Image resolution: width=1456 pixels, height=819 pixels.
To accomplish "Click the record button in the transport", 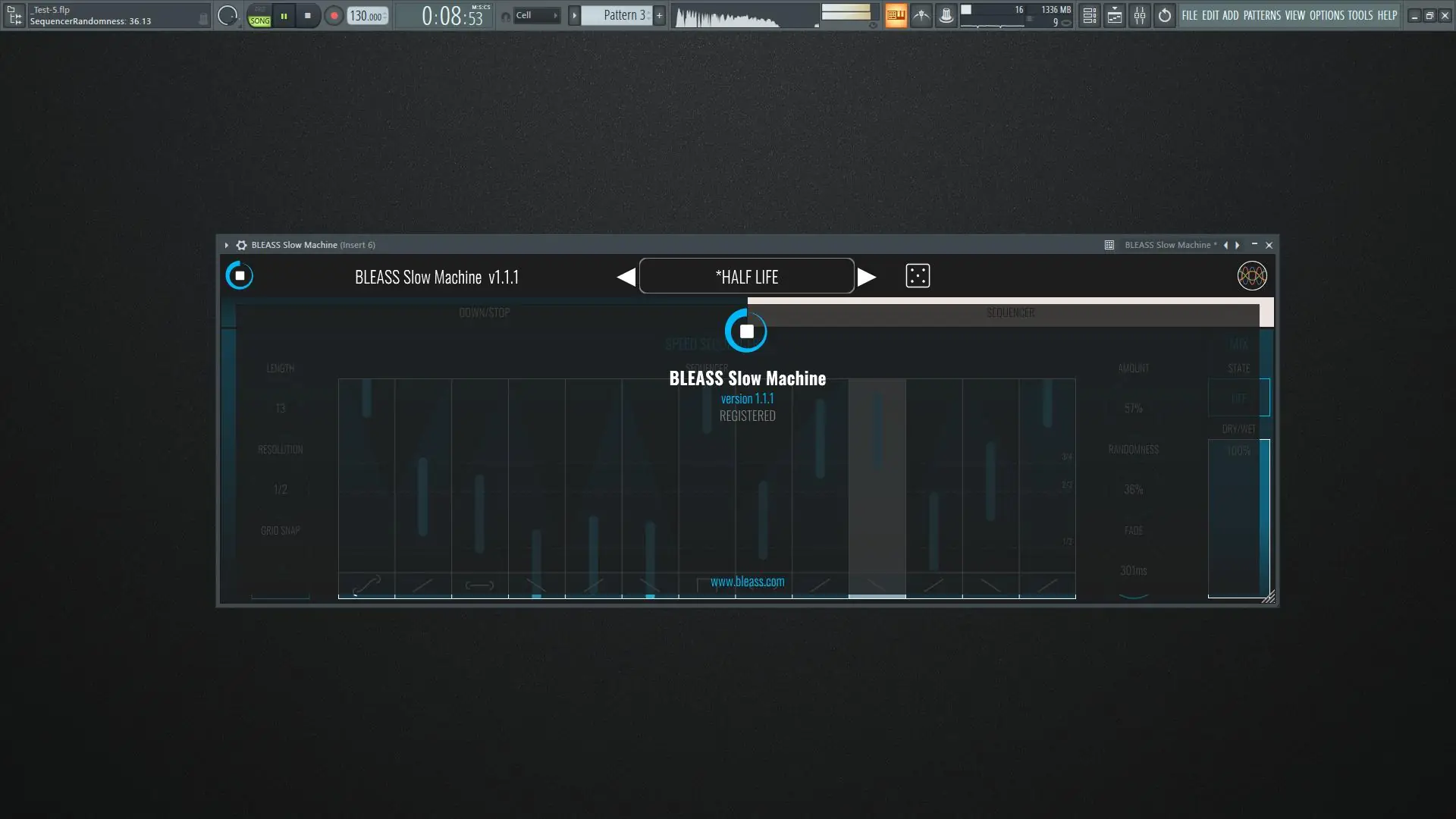I will (x=334, y=15).
